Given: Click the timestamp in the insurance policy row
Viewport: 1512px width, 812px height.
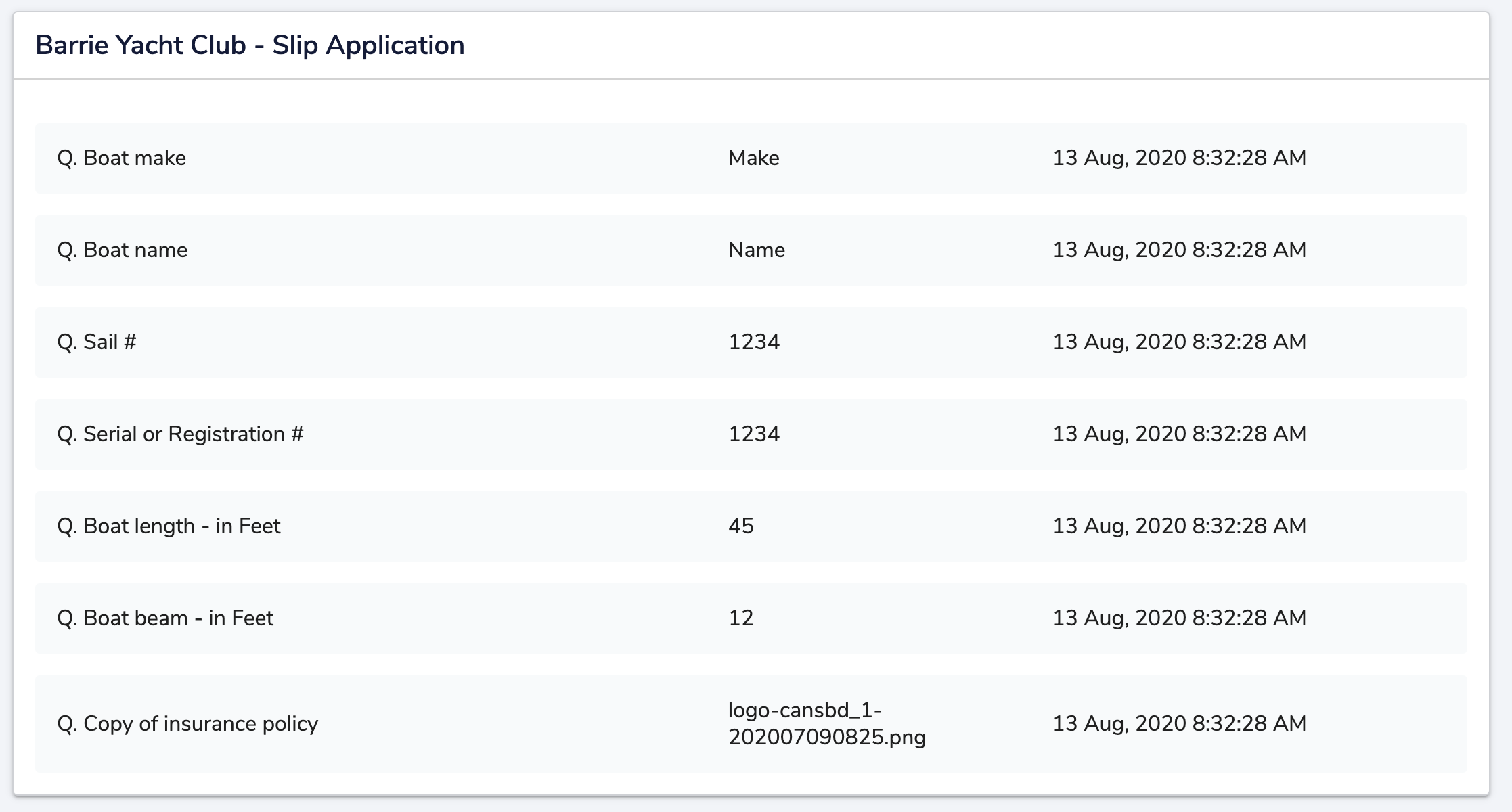Looking at the screenshot, I should [1179, 723].
